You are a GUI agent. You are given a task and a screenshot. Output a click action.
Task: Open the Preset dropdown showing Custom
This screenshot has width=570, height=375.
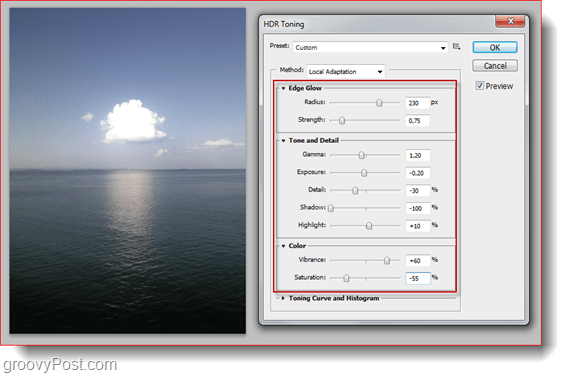(x=370, y=48)
